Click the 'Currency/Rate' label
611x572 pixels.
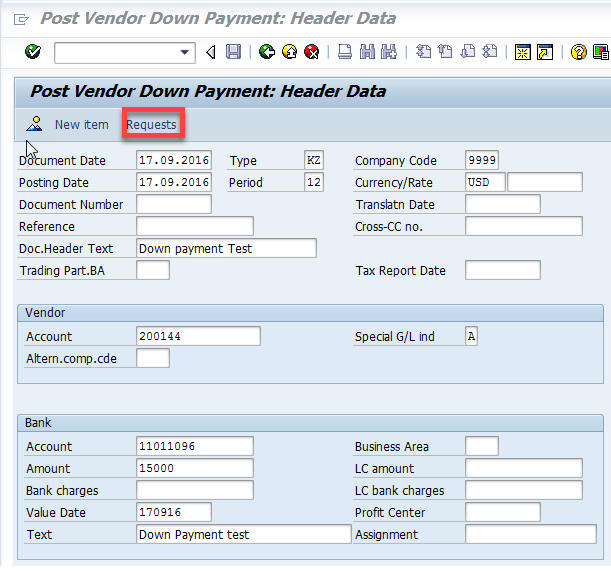pyautogui.click(x=394, y=183)
